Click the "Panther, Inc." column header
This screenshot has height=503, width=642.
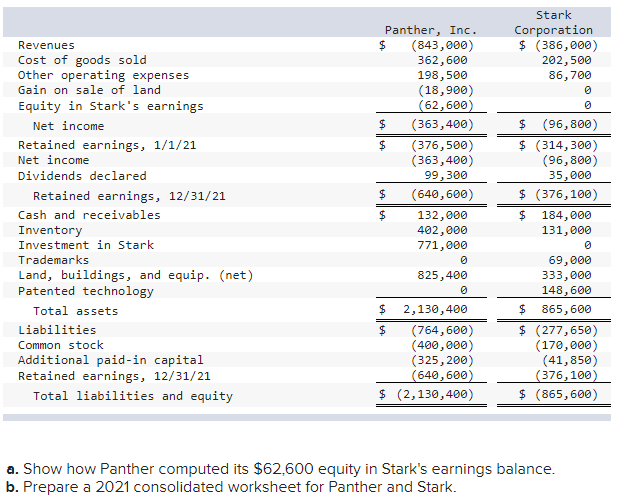click(431, 30)
